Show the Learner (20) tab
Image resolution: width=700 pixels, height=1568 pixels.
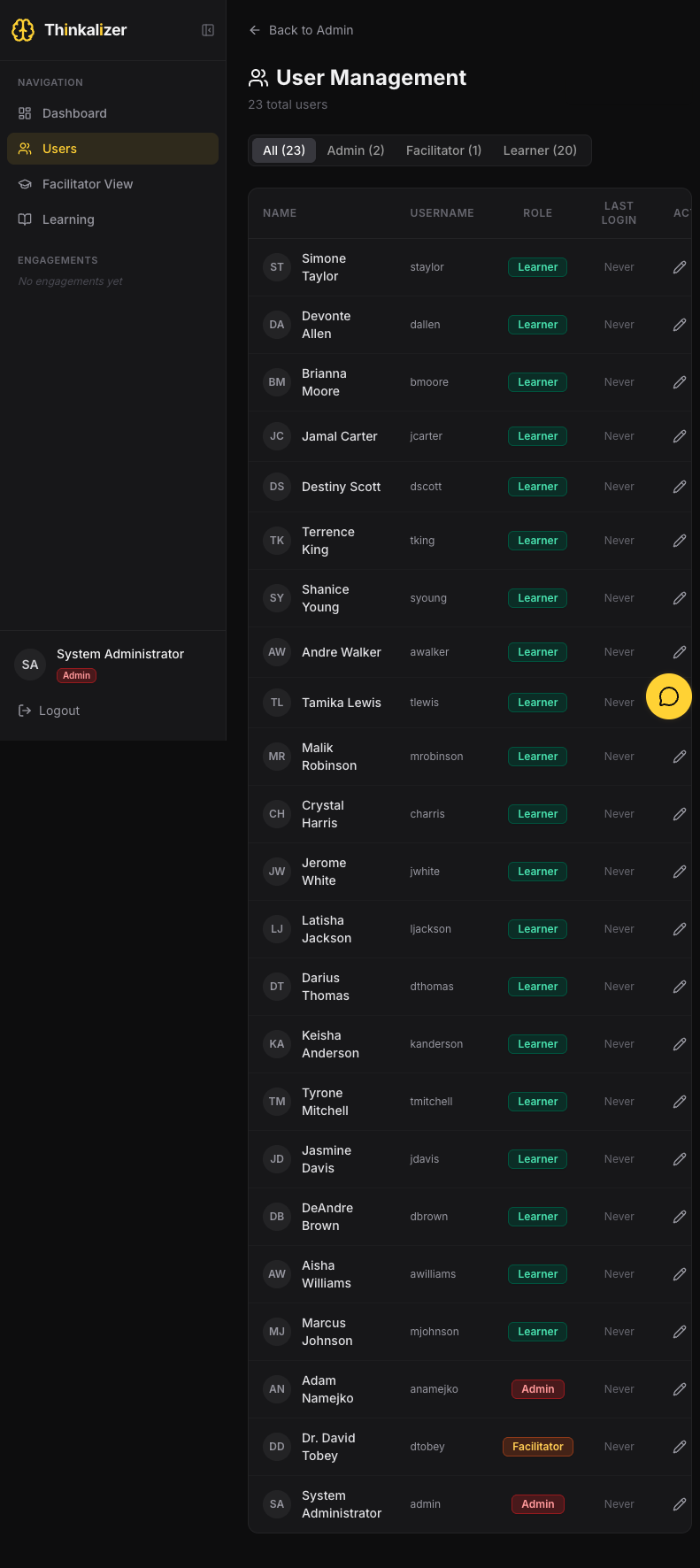click(x=540, y=150)
